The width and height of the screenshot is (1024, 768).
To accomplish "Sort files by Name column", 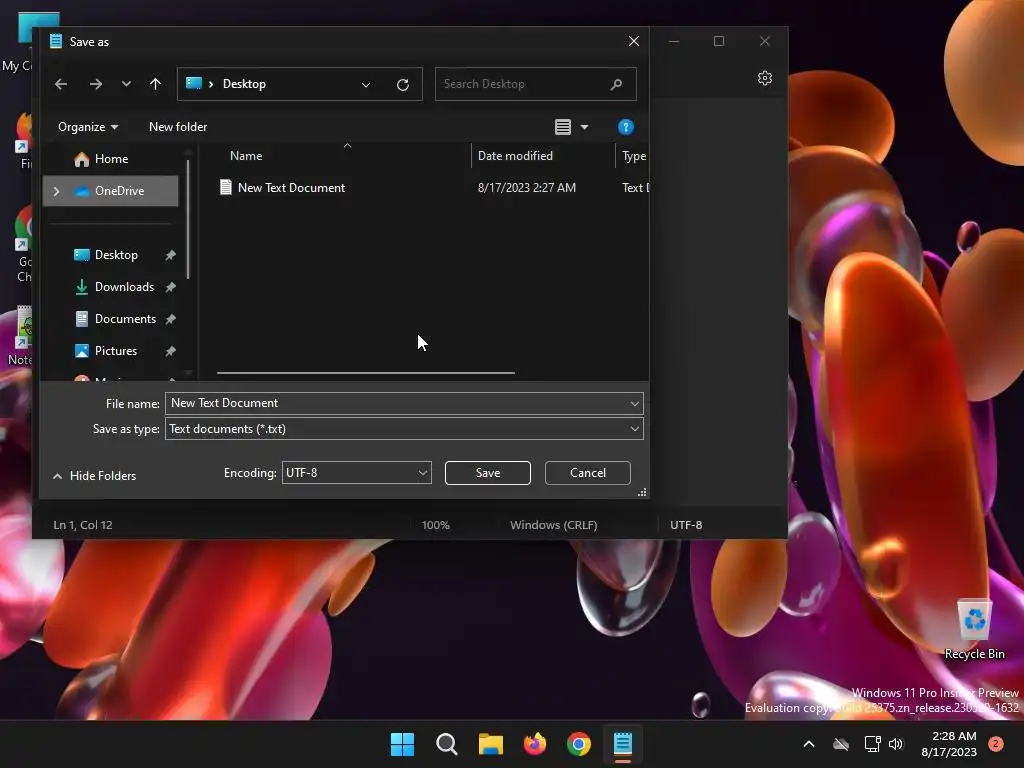I will [x=246, y=156].
